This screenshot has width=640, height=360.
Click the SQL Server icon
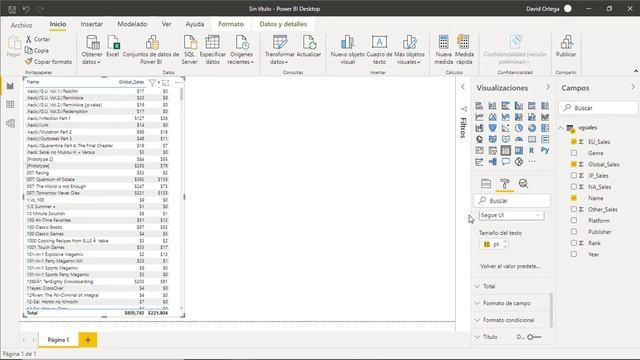189,50
